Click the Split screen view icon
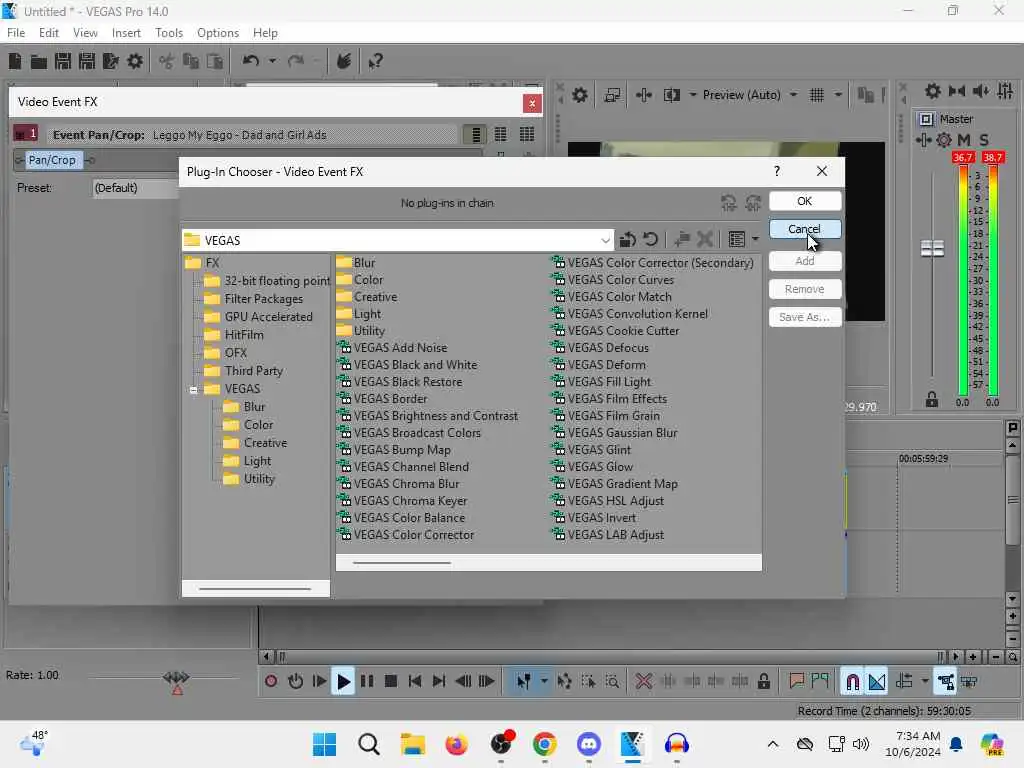 pos(672,95)
